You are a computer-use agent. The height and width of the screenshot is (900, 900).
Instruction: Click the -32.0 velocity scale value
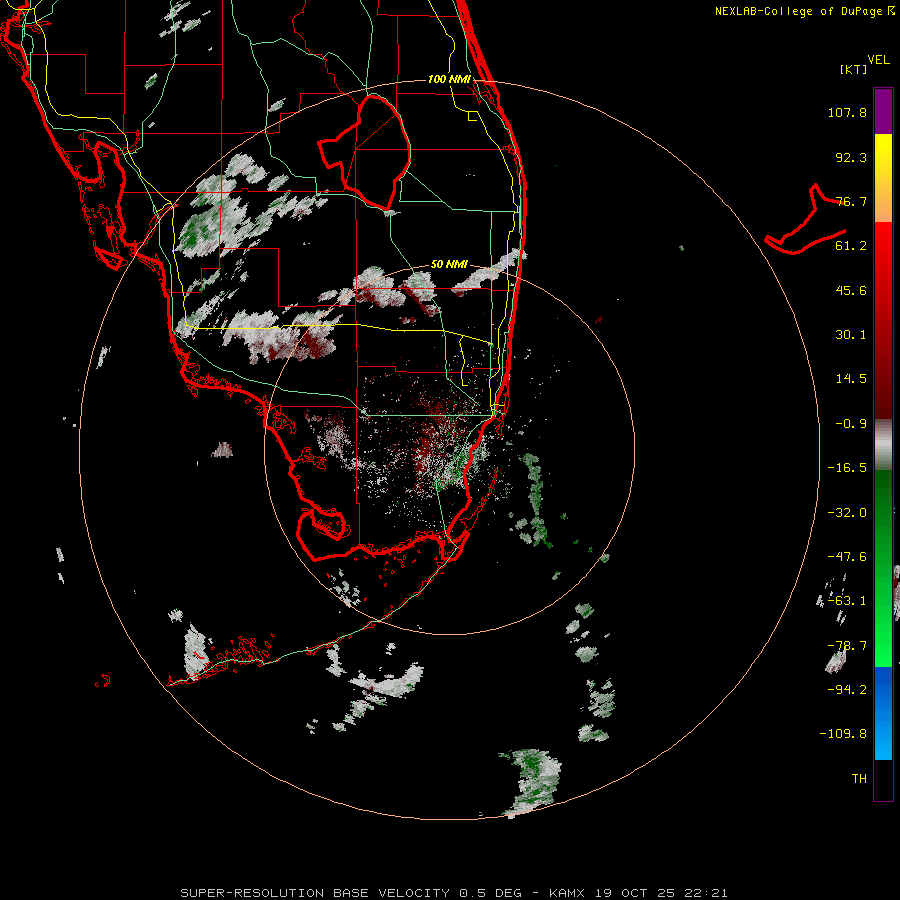coord(847,513)
